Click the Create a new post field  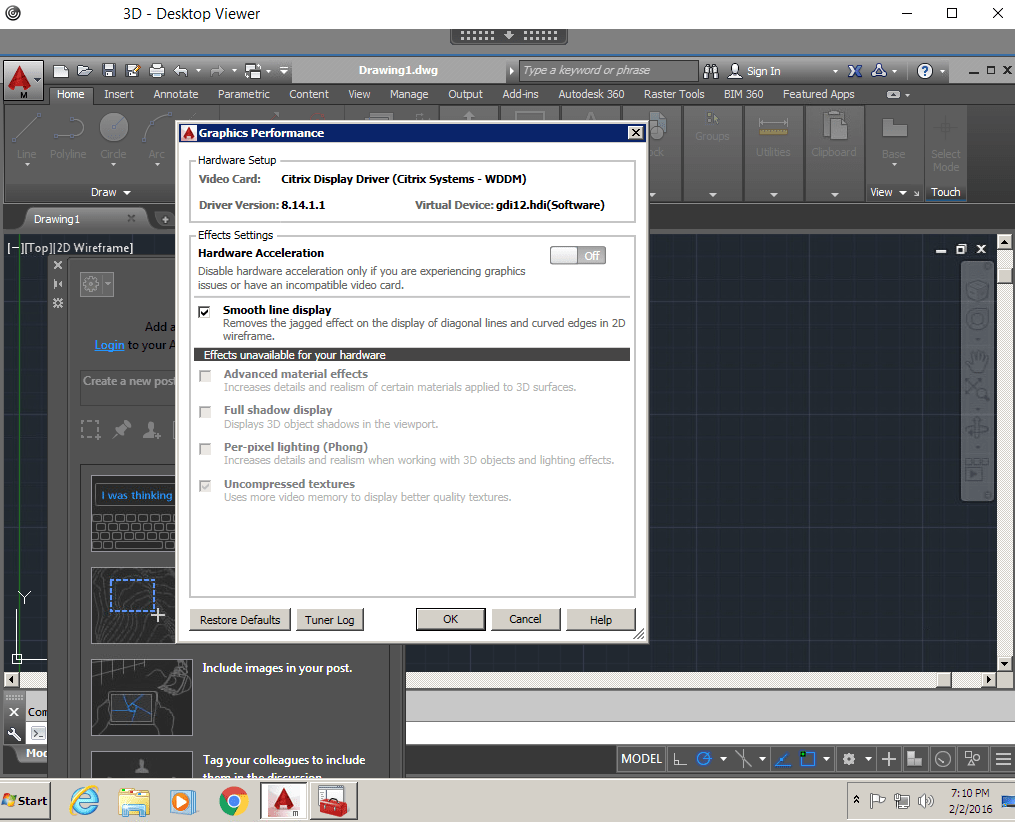click(x=128, y=388)
